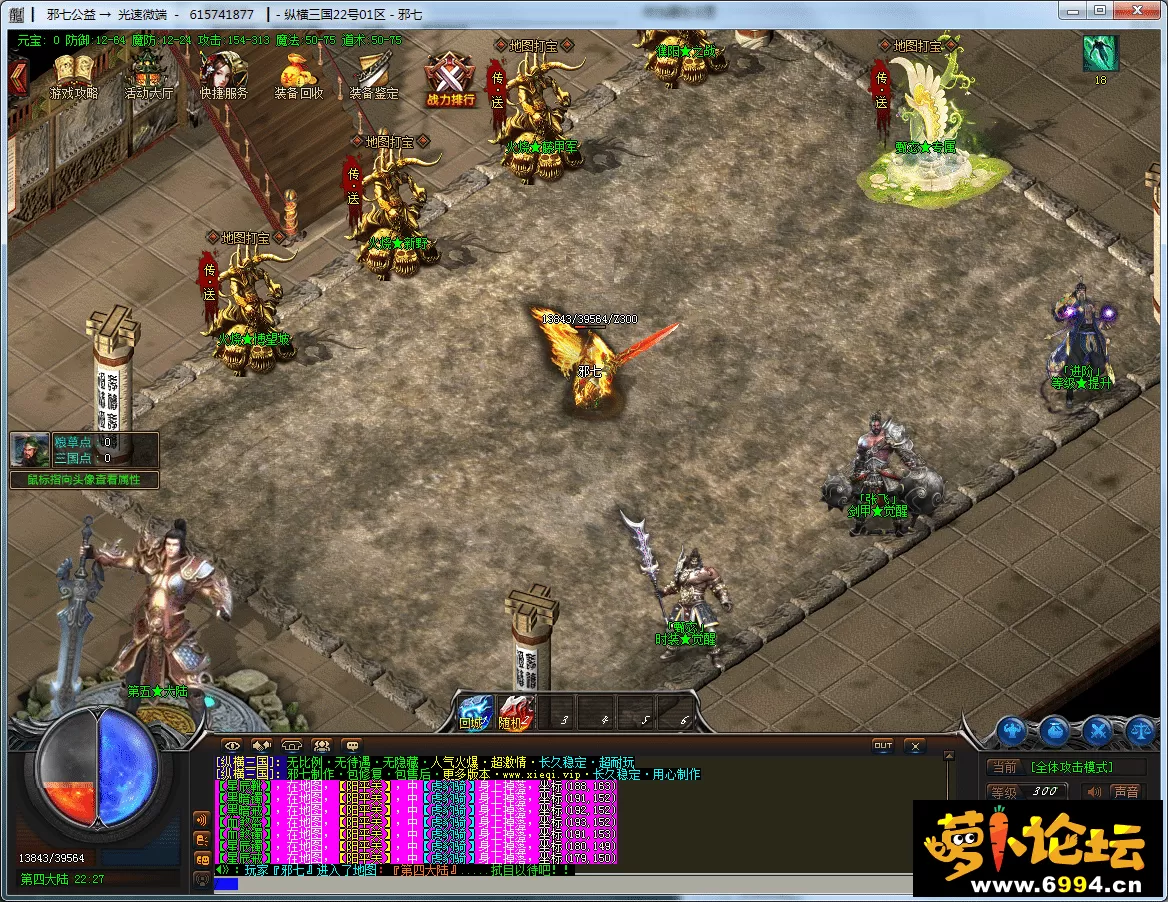Screen dimensions: 1168x902
Task: Talk to the 火烧★新野 teleport NPC
Action: click(396, 216)
